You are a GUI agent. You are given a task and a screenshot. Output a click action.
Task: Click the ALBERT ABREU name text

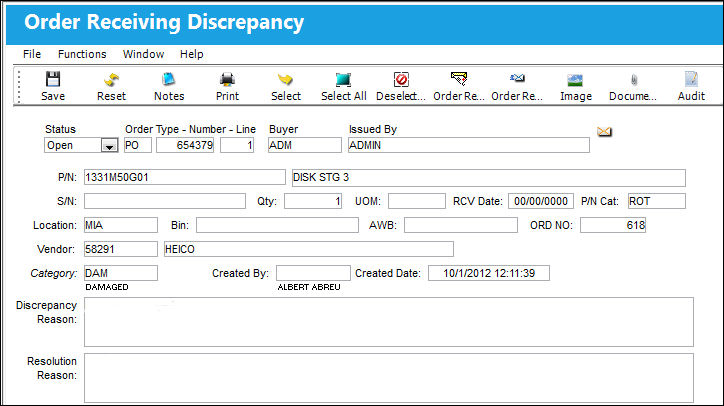tap(309, 287)
